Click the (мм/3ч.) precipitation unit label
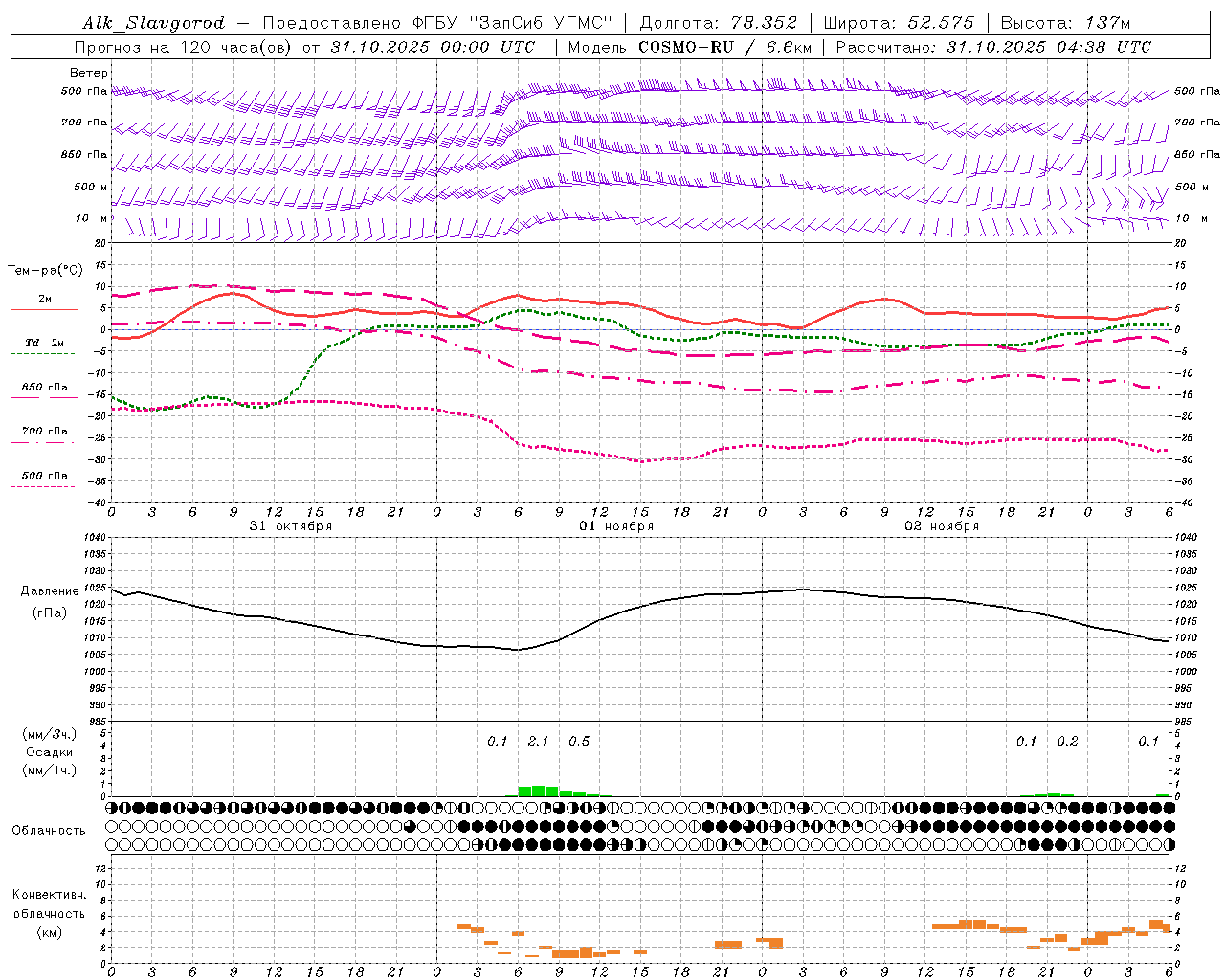 coord(49,735)
